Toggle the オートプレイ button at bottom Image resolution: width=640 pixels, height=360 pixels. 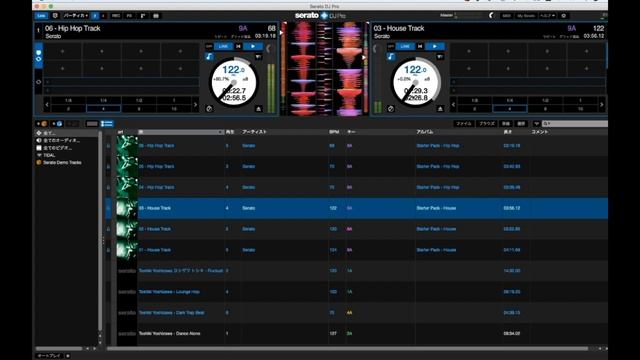pyautogui.click(x=49, y=356)
